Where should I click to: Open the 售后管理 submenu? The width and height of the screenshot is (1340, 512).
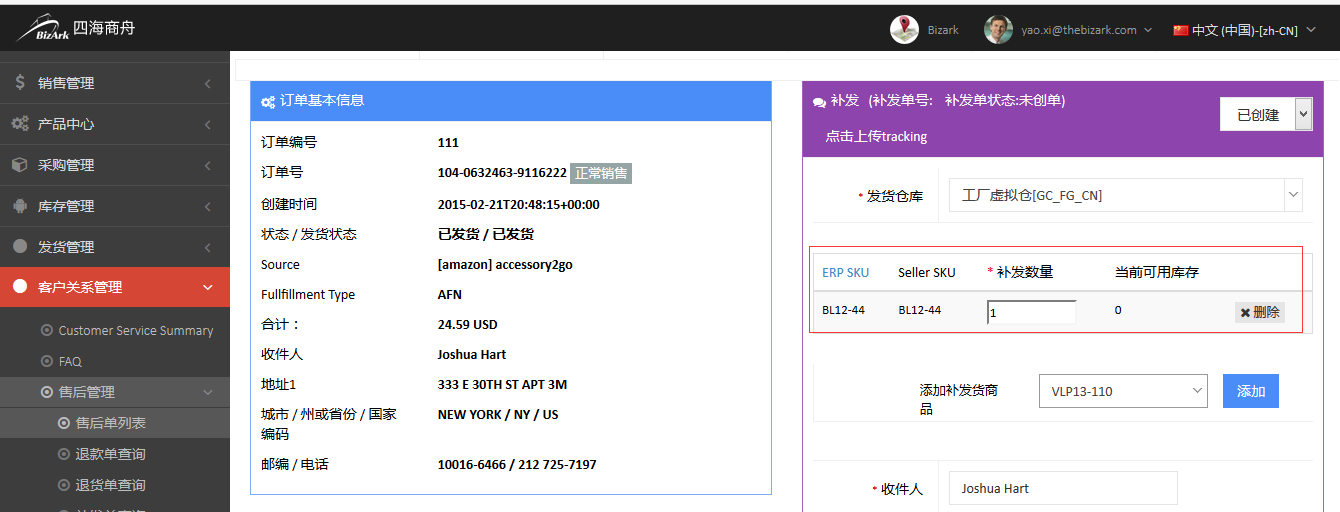point(115,392)
